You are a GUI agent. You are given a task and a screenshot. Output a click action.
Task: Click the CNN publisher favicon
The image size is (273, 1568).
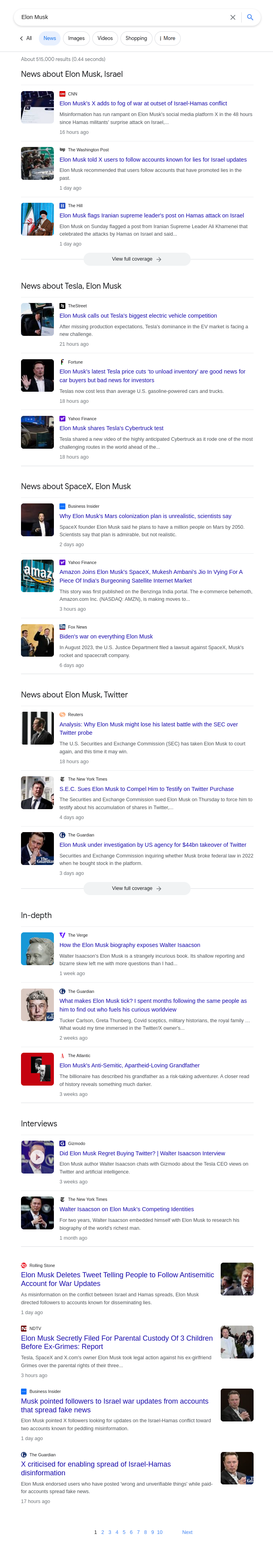(63, 94)
